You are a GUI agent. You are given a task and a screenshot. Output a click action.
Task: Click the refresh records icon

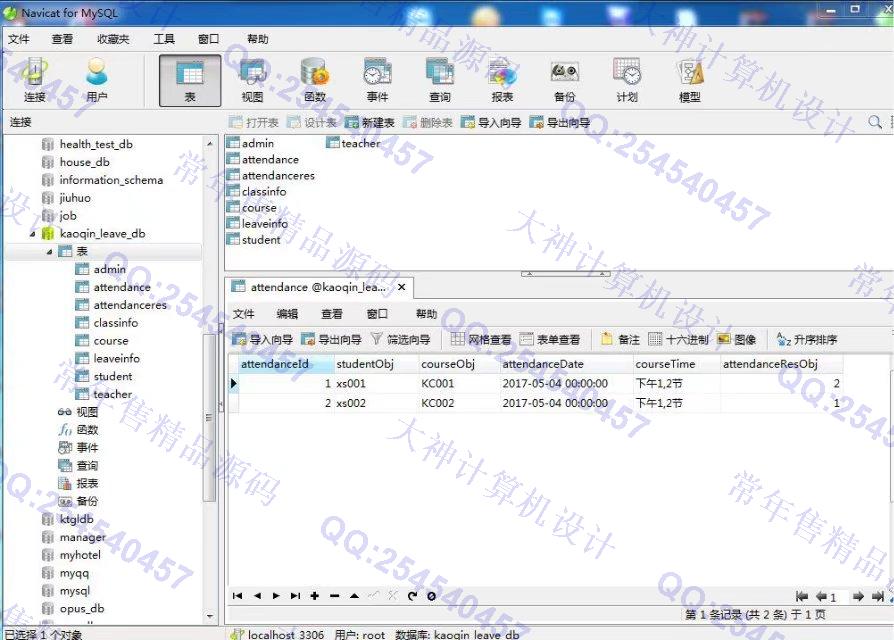412,596
